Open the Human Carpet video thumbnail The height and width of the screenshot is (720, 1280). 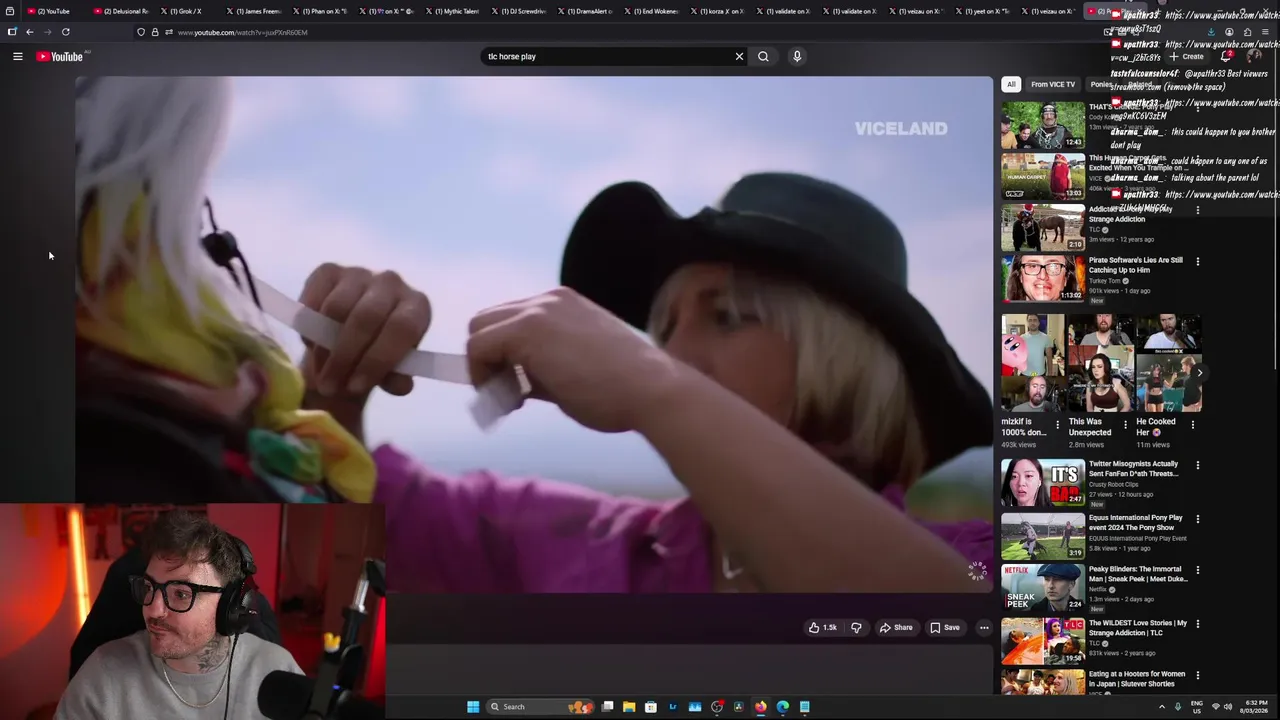coord(1043,177)
